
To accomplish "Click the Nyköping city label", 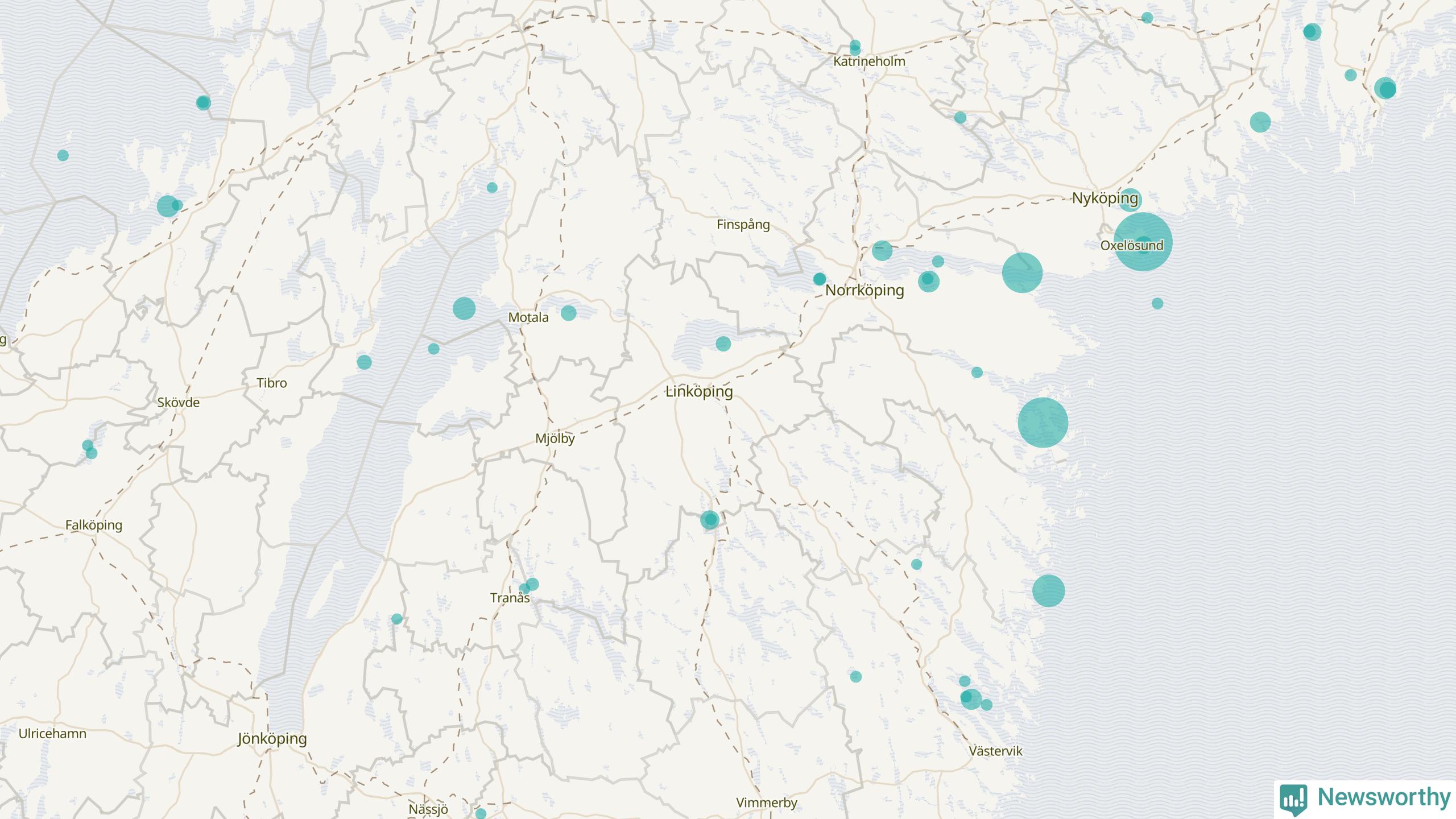I will tap(1105, 198).
